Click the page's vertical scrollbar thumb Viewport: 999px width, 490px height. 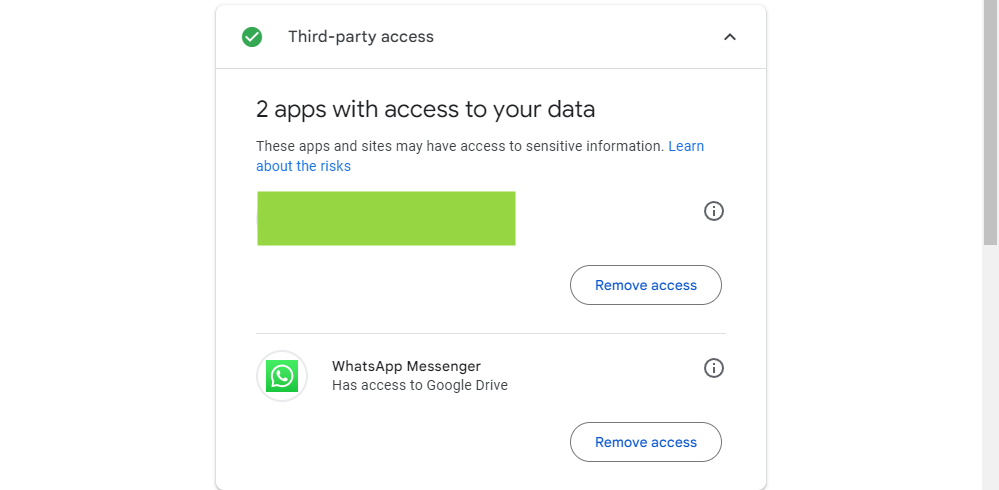click(x=990, y=120)
